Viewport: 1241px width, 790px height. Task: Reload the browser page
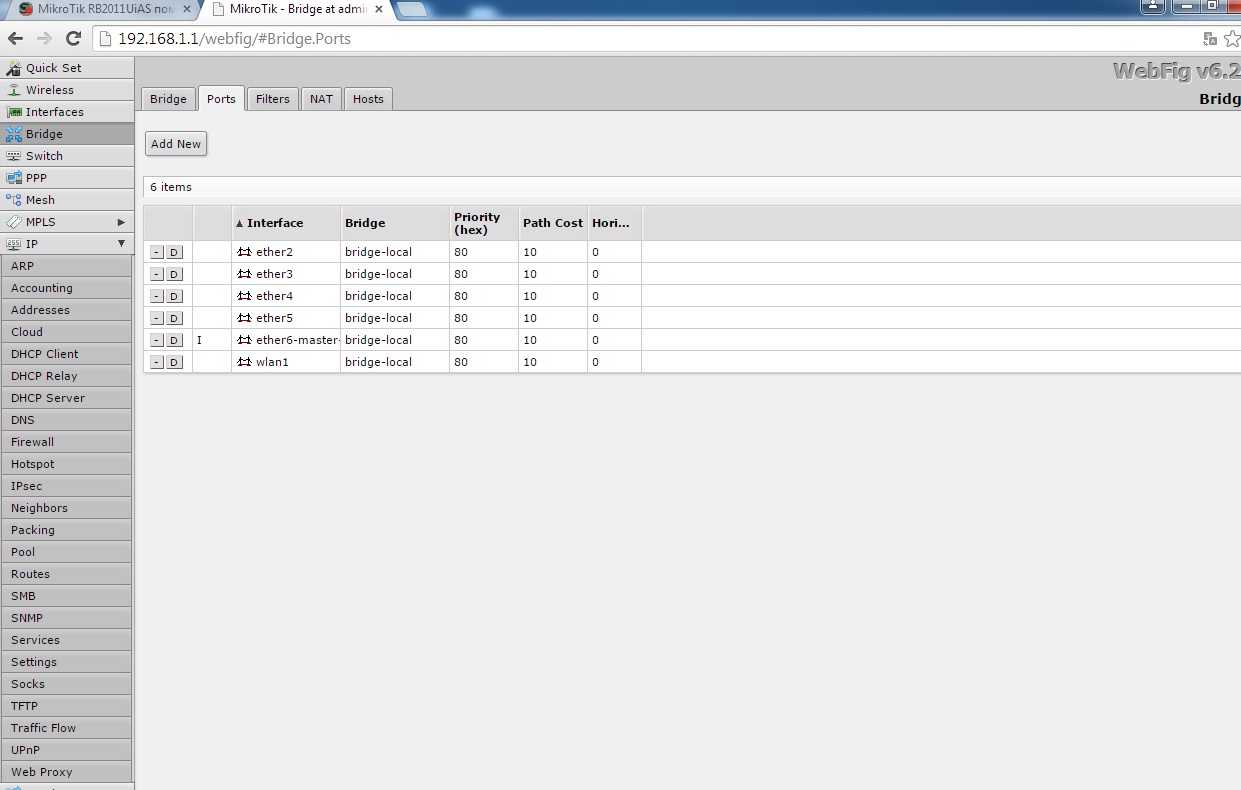tap(73, 39)
